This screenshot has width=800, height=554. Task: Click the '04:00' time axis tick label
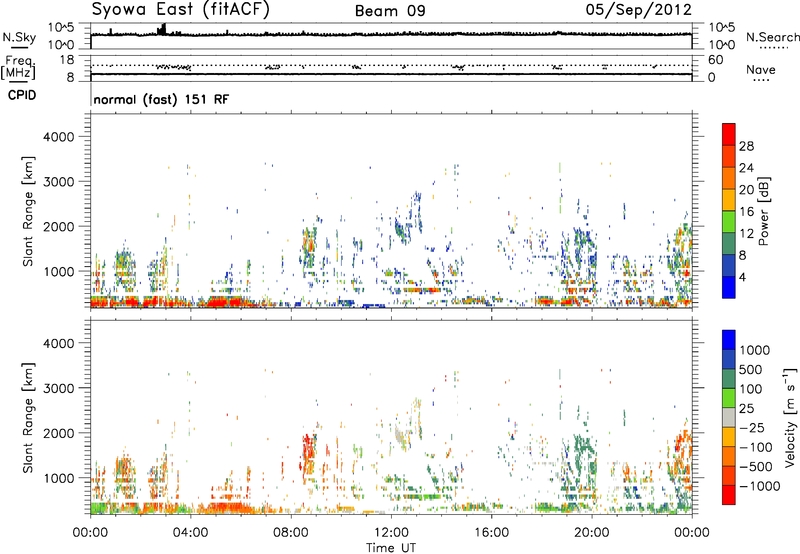pyautogui.click(x=190, y=533)
